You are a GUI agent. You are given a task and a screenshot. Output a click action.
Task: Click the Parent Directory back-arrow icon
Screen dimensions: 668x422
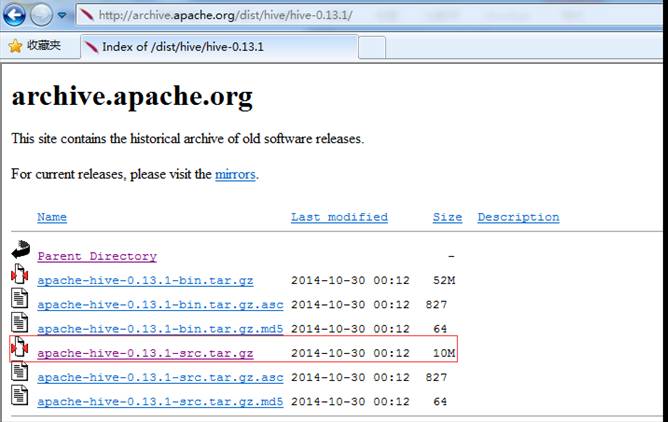coord(20,250)
